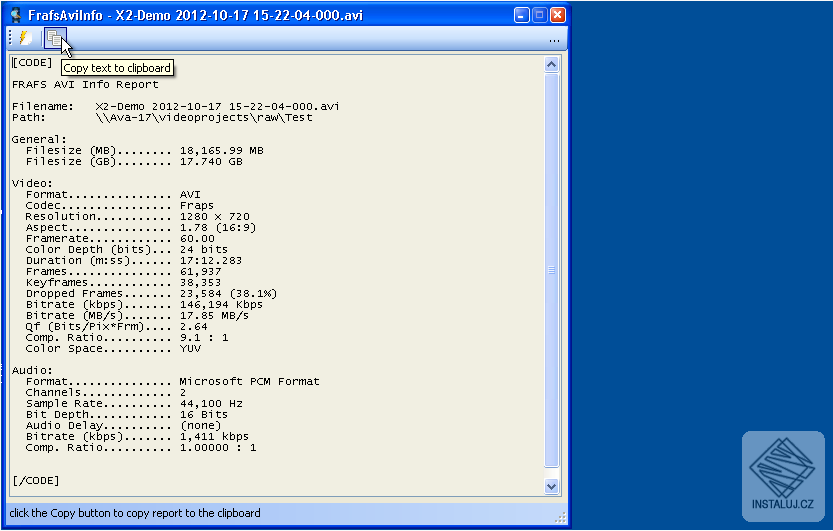The height and width of the screenshot is (531, 833).
Task: Click the Comp. Ratio 1.00000 : 1 line
Action: pos(141,448)
